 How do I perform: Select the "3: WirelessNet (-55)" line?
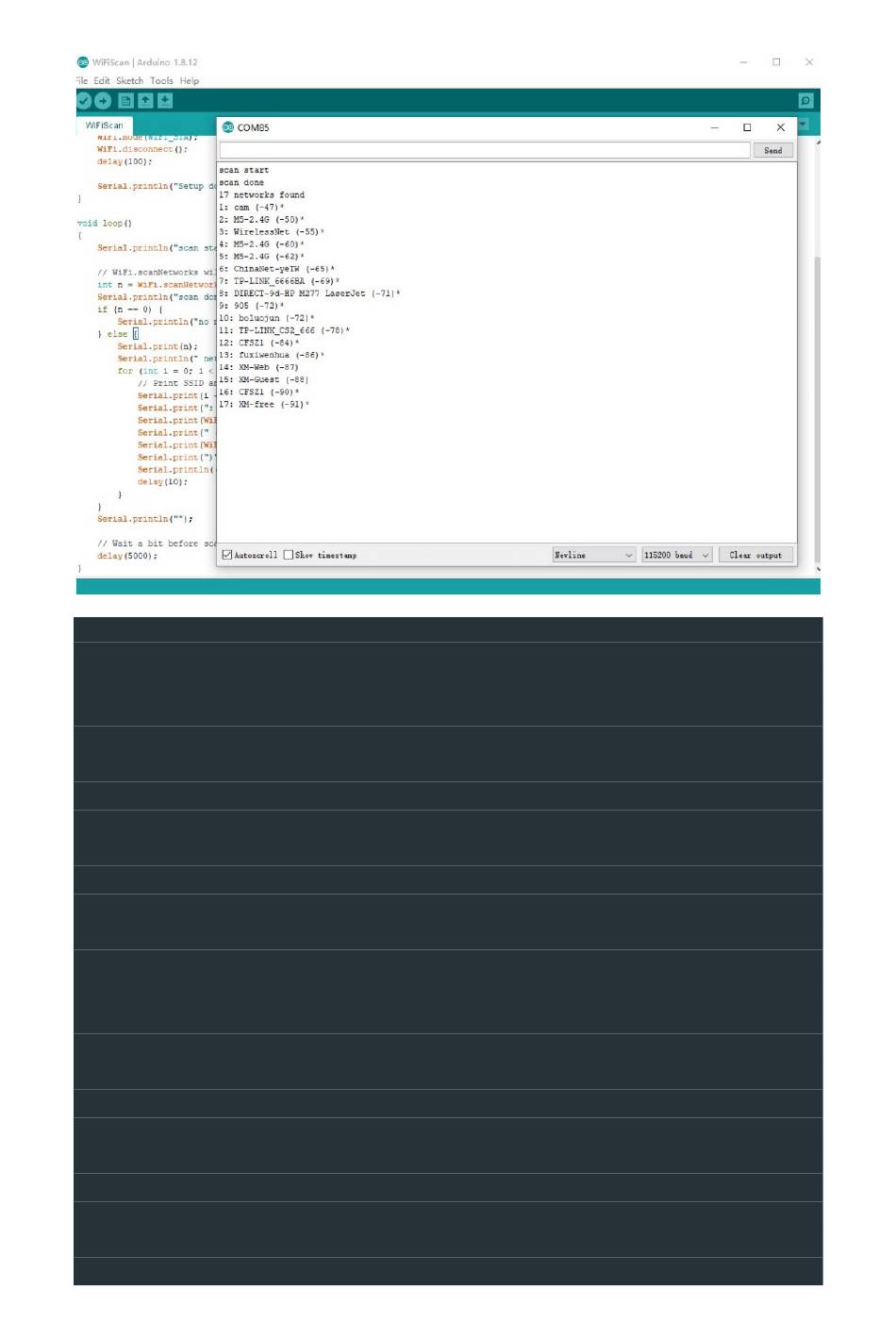272,232
